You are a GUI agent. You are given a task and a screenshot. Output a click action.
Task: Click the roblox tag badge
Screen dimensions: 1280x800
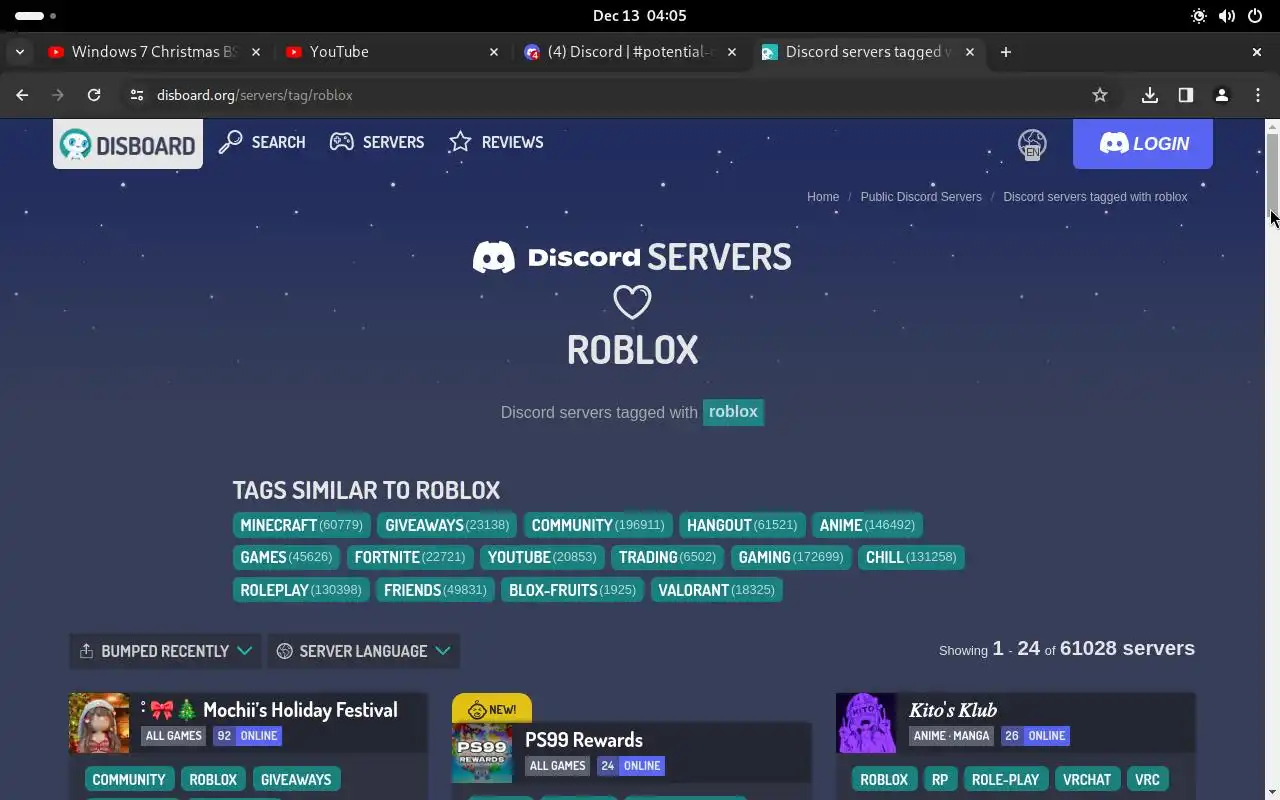[x=733, y=412]
